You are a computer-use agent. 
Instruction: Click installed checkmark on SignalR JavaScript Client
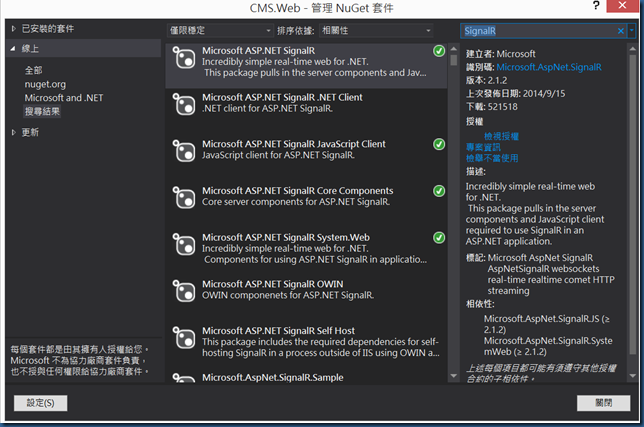pyautogui.click(x=439, y=144)
